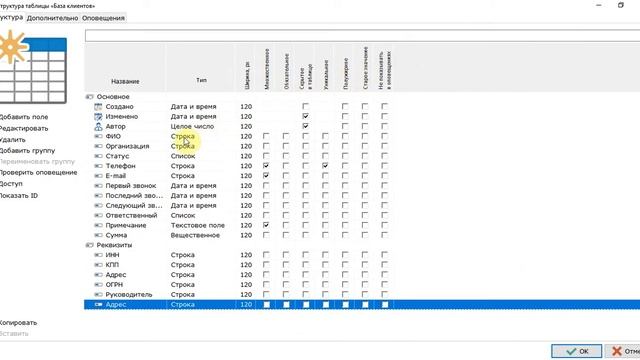Click the field icon beside Руководитель

click(98, 295)
